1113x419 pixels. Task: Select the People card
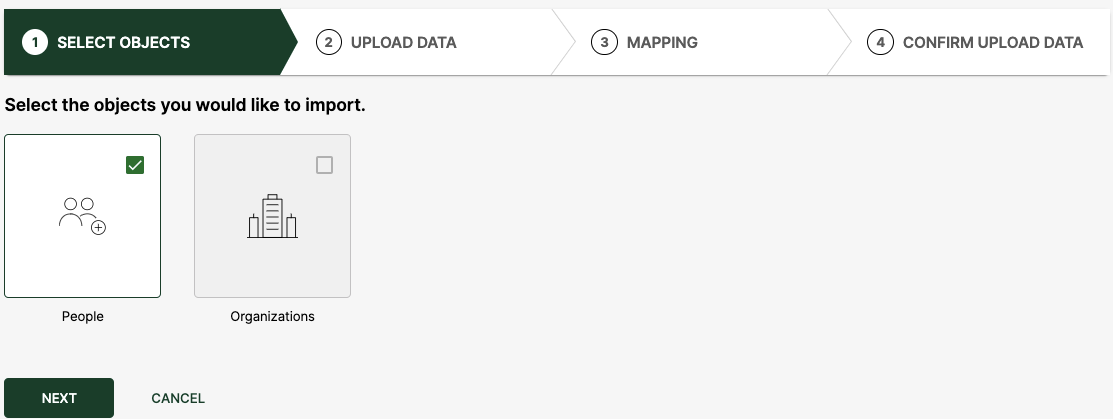point(82,216)
